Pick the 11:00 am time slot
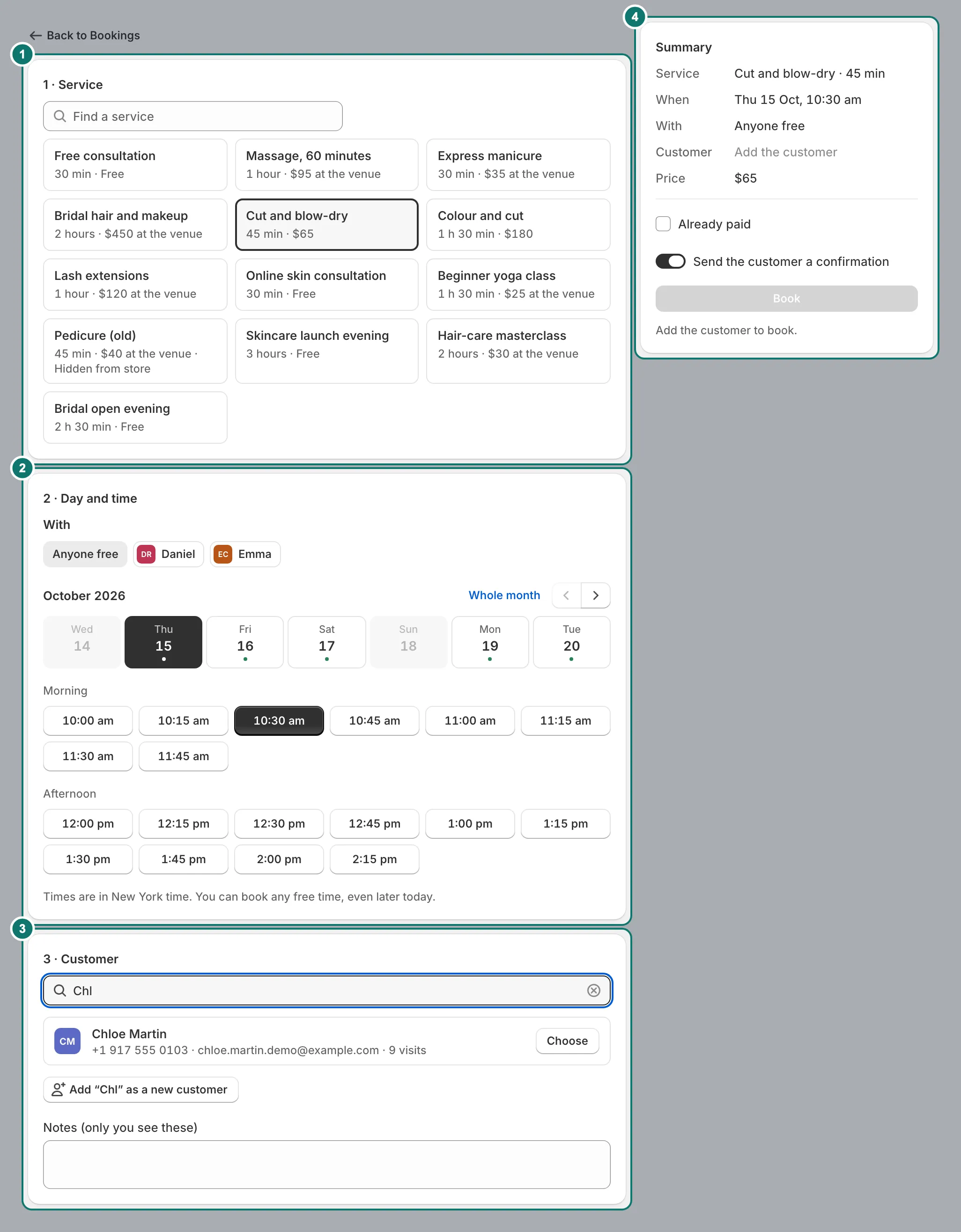Screen dimensions: 961x1232 tap(470, 720)
